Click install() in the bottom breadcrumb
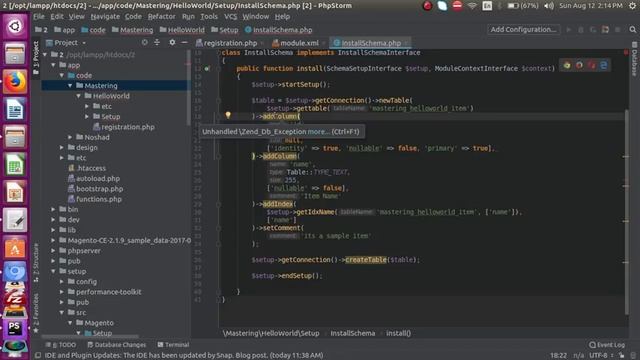This screenshot has width=640, height=360. (398, 333)
